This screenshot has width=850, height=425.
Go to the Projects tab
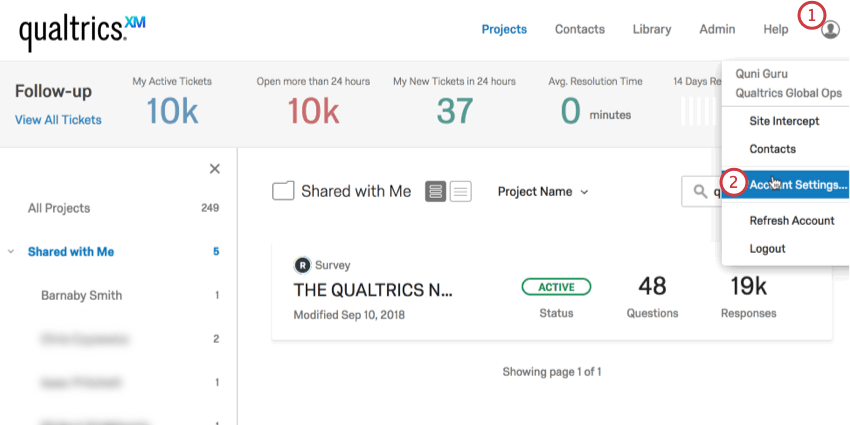click(x=504, y=29)
